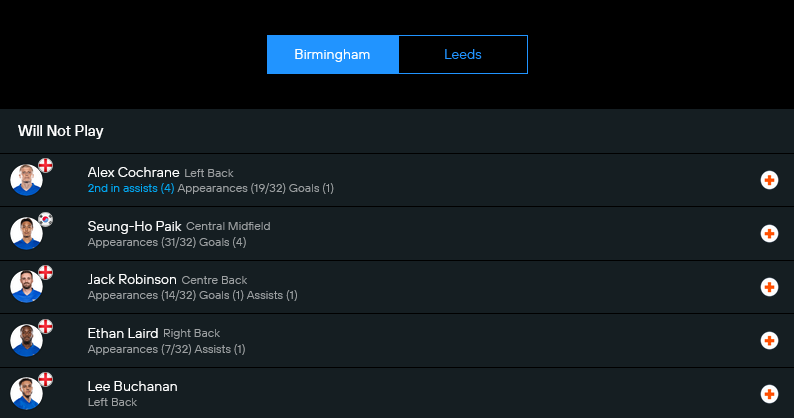This screenshot has width=794, height=418.
Task: Click England flag badge on Ethan Laird
Action: pos(45,326)
